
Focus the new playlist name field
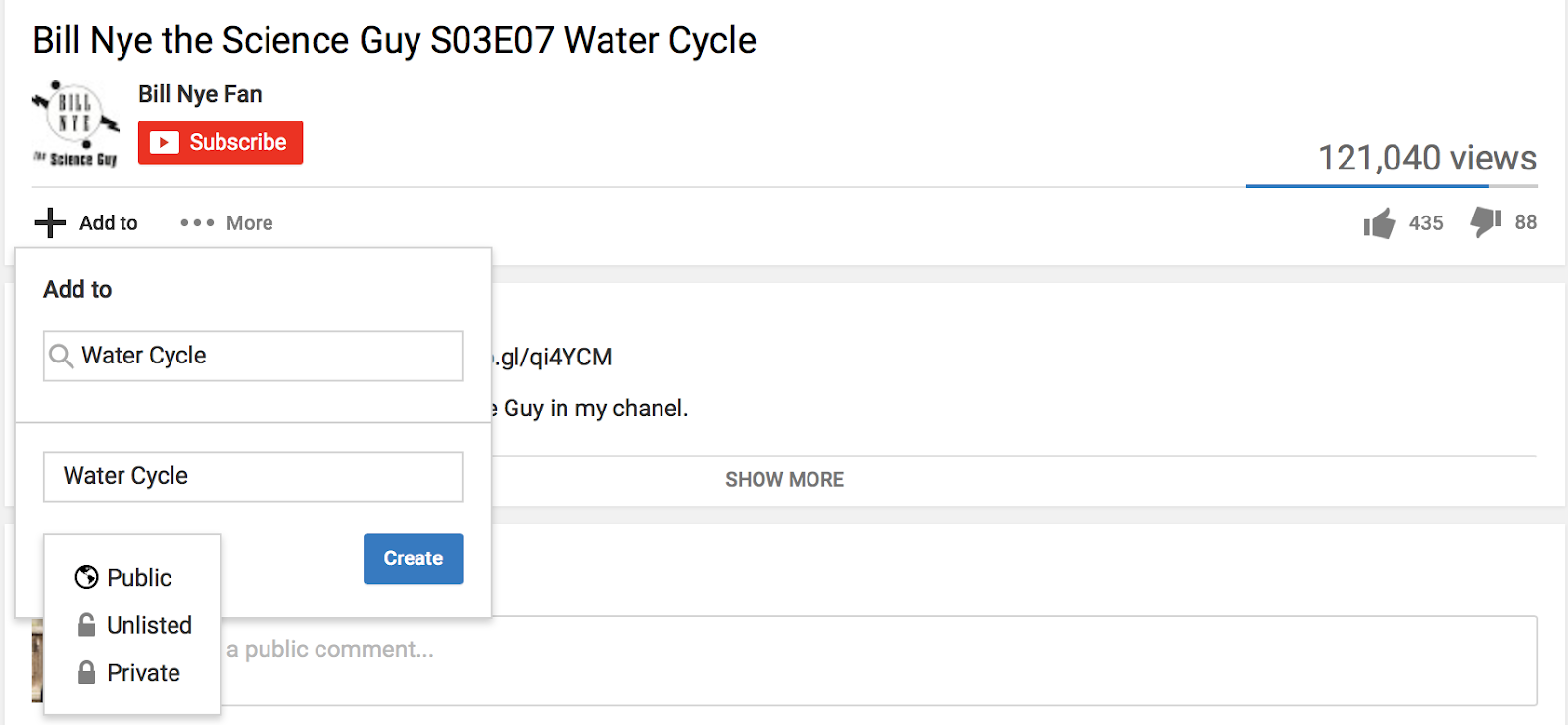pos(253,476)
